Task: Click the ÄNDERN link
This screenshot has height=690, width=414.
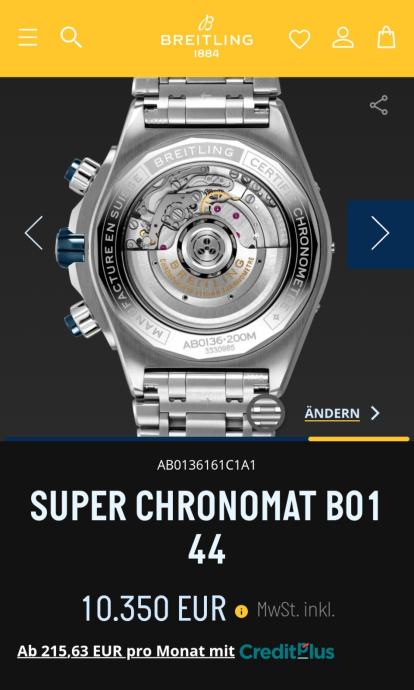Action: click(332, 414)
